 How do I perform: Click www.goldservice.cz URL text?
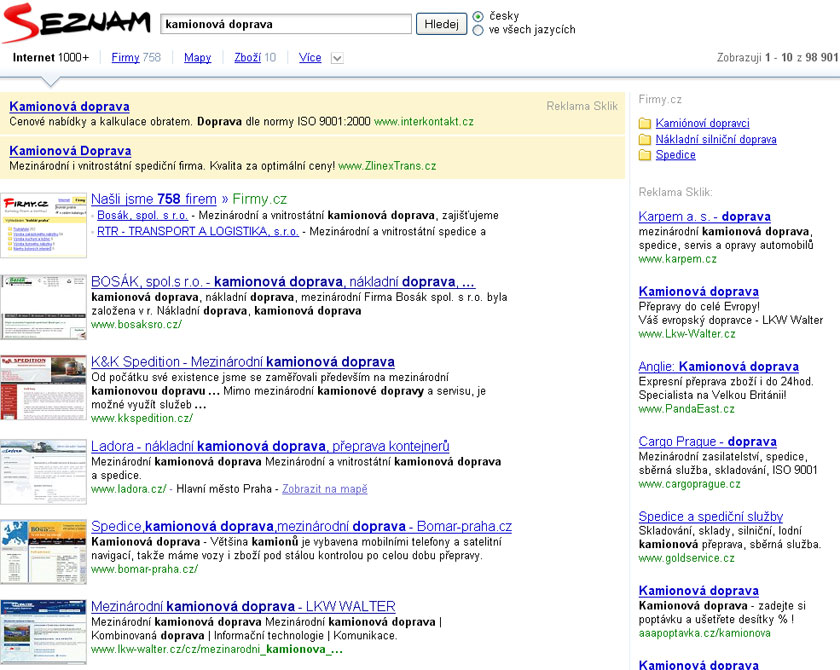[x=687, y=559]
